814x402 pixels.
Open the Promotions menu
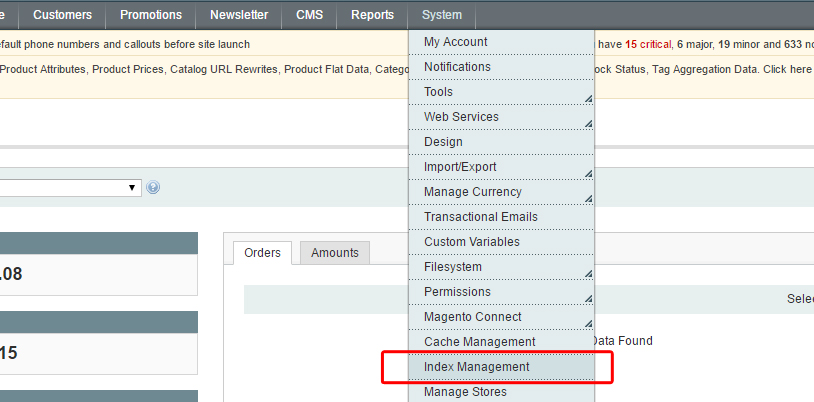point(151,15)
